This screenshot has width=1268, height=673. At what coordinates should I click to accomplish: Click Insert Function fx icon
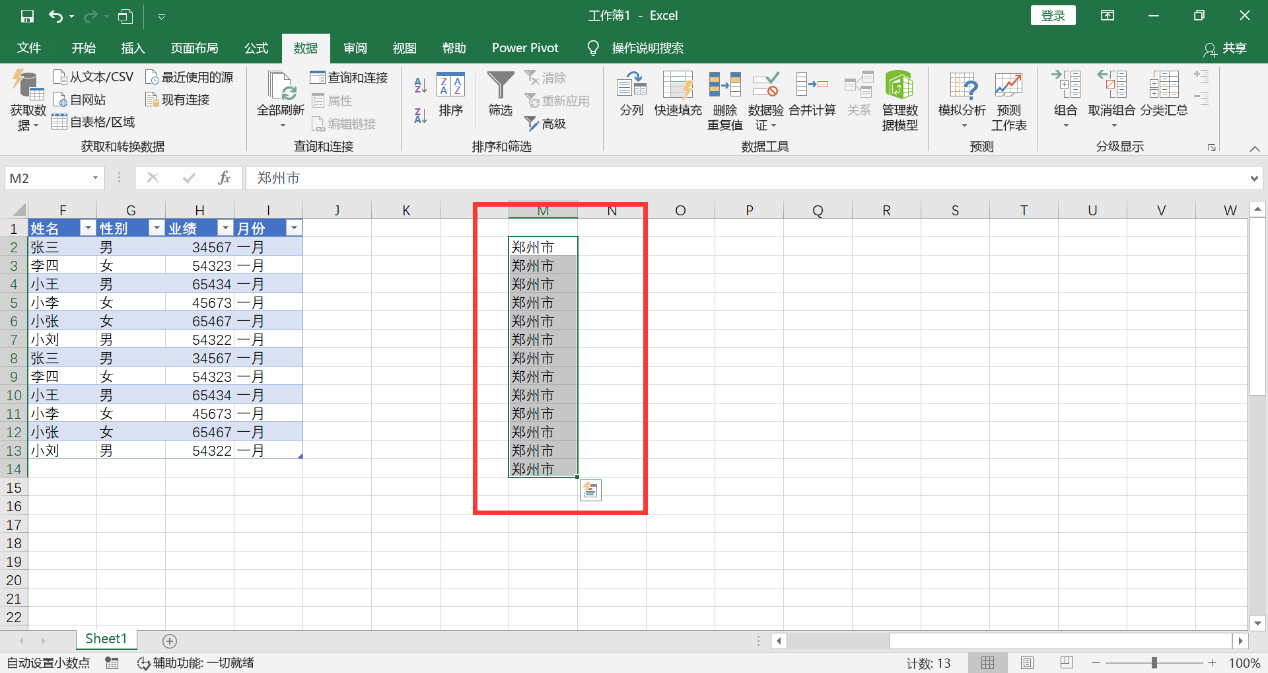coord(225,178)
